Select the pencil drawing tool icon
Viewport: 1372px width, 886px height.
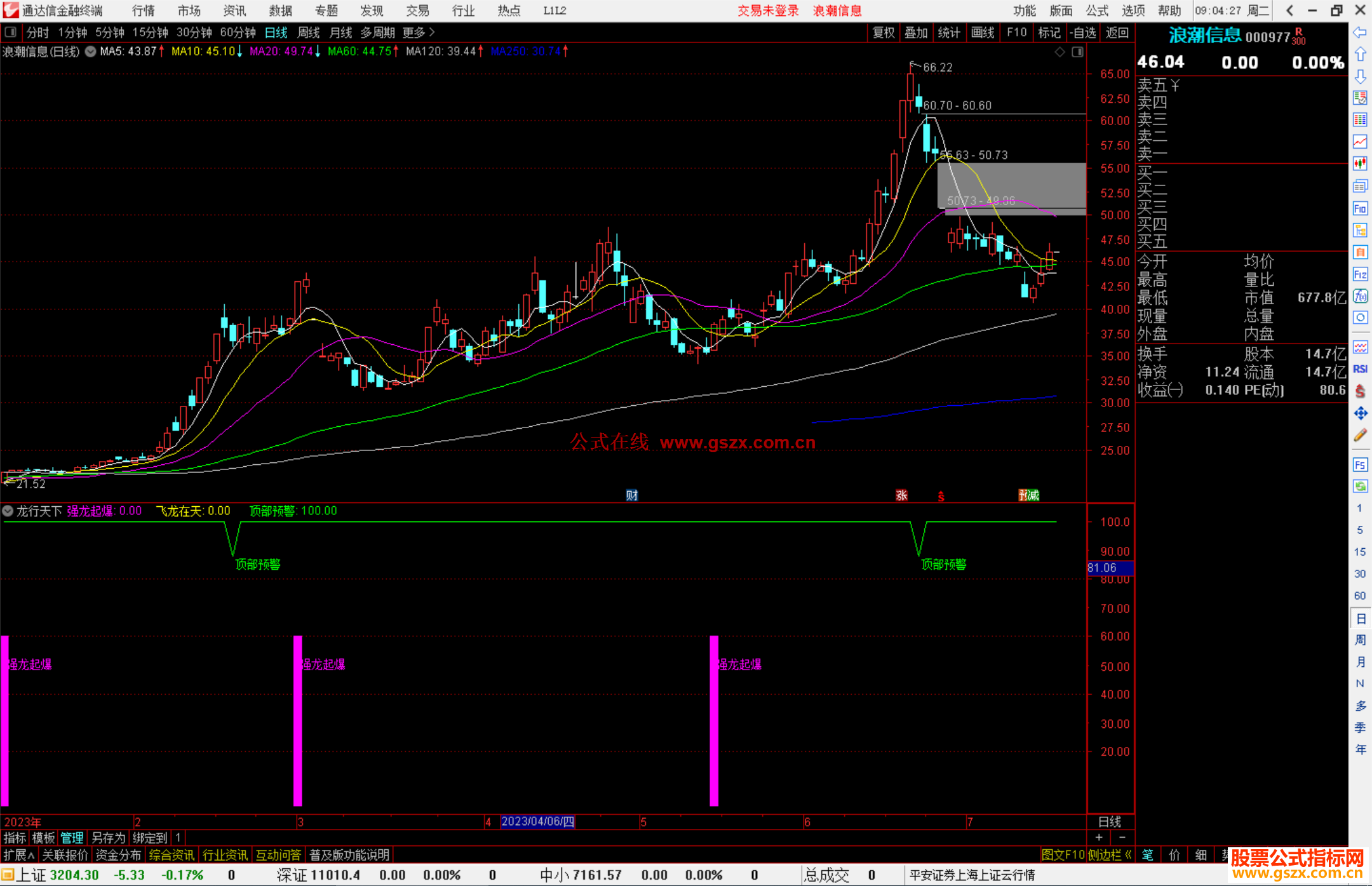pos(1360,436)
